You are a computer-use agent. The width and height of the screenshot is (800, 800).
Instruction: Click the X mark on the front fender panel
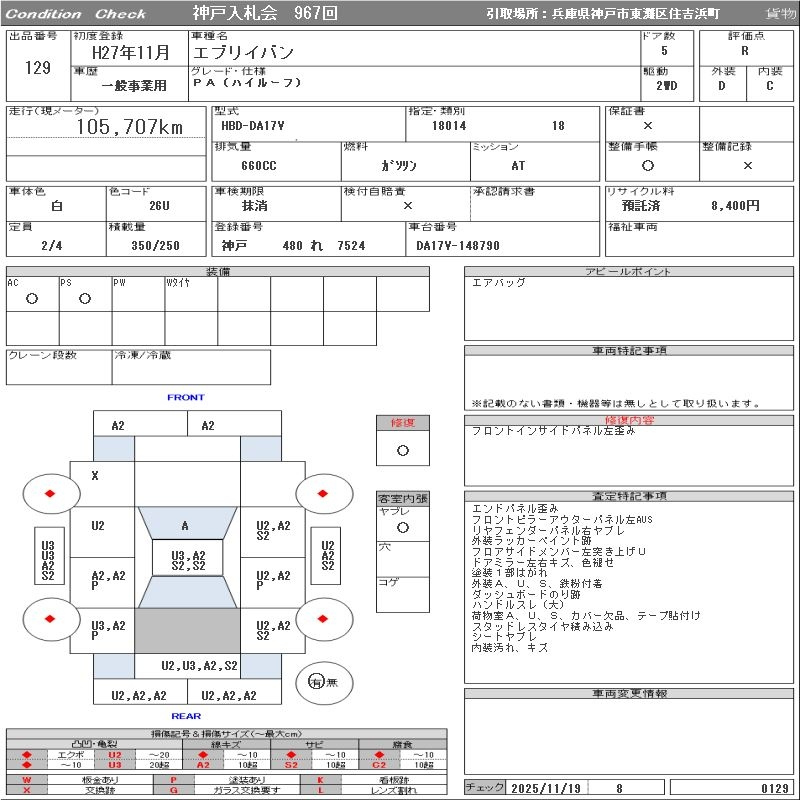[95, 476]
